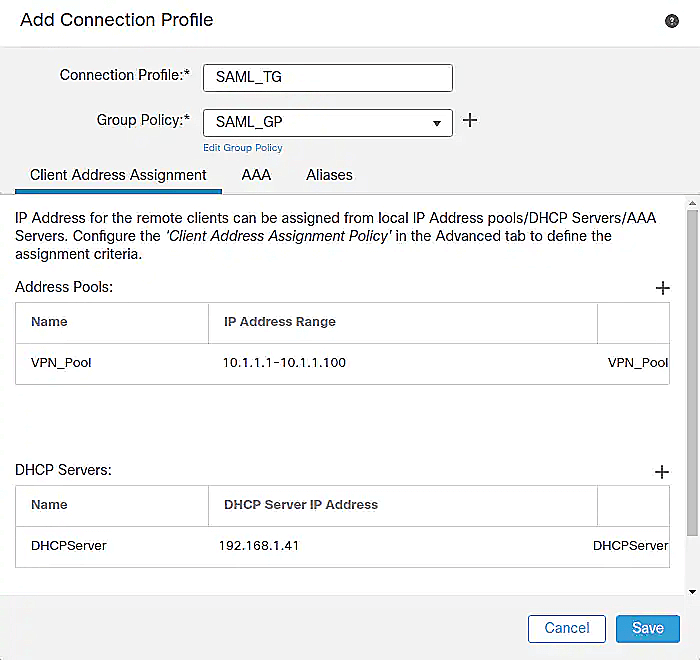Click the help question mark icon
The width and height of the screenshot is (700, 660).
672,21
